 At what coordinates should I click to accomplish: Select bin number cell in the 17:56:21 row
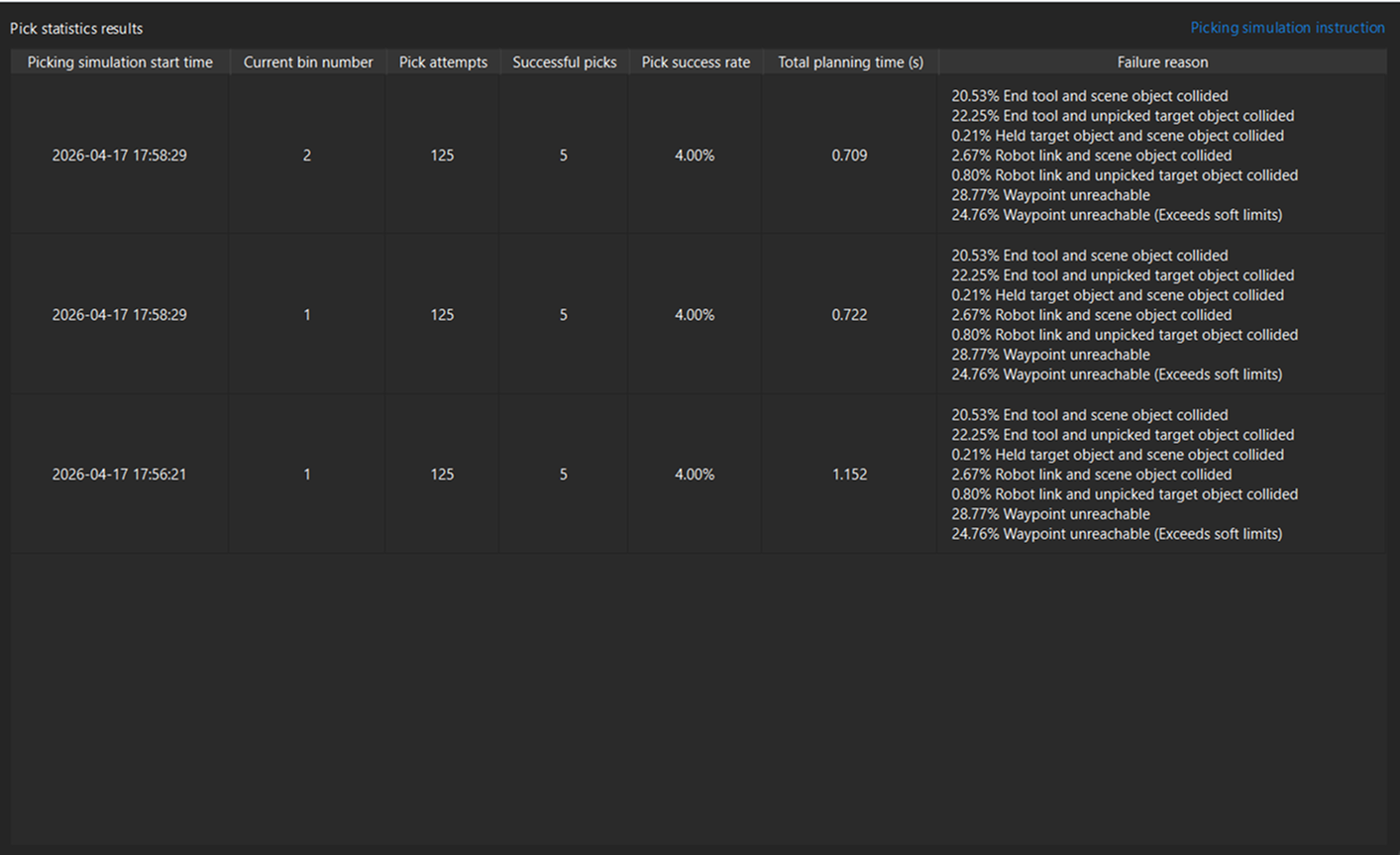[x=307, y=475]
